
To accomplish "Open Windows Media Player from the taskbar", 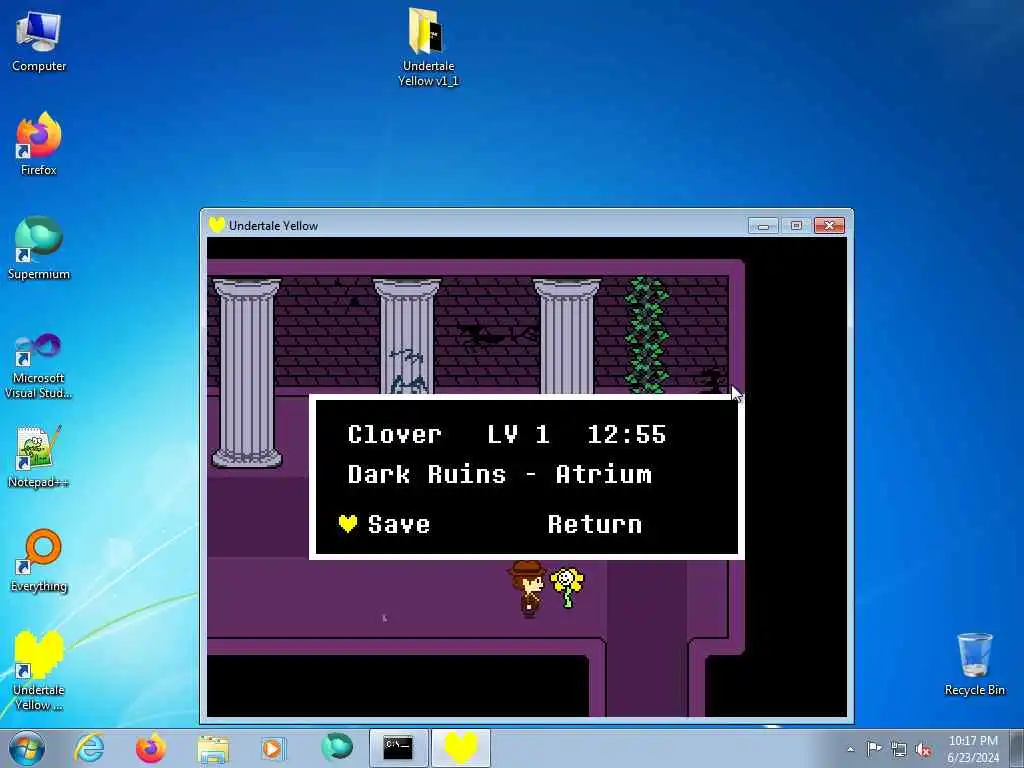I will 273,748.
